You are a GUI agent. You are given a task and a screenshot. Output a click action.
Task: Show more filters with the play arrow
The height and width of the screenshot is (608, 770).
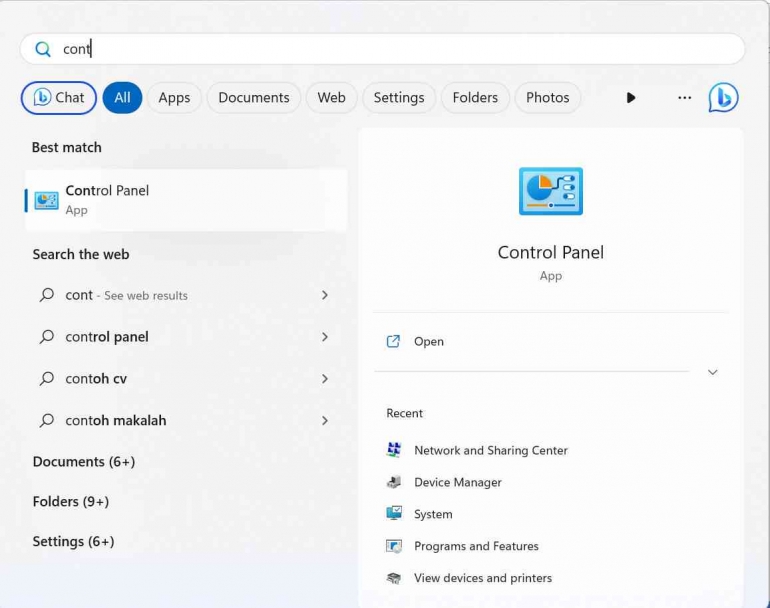[630, 97]
